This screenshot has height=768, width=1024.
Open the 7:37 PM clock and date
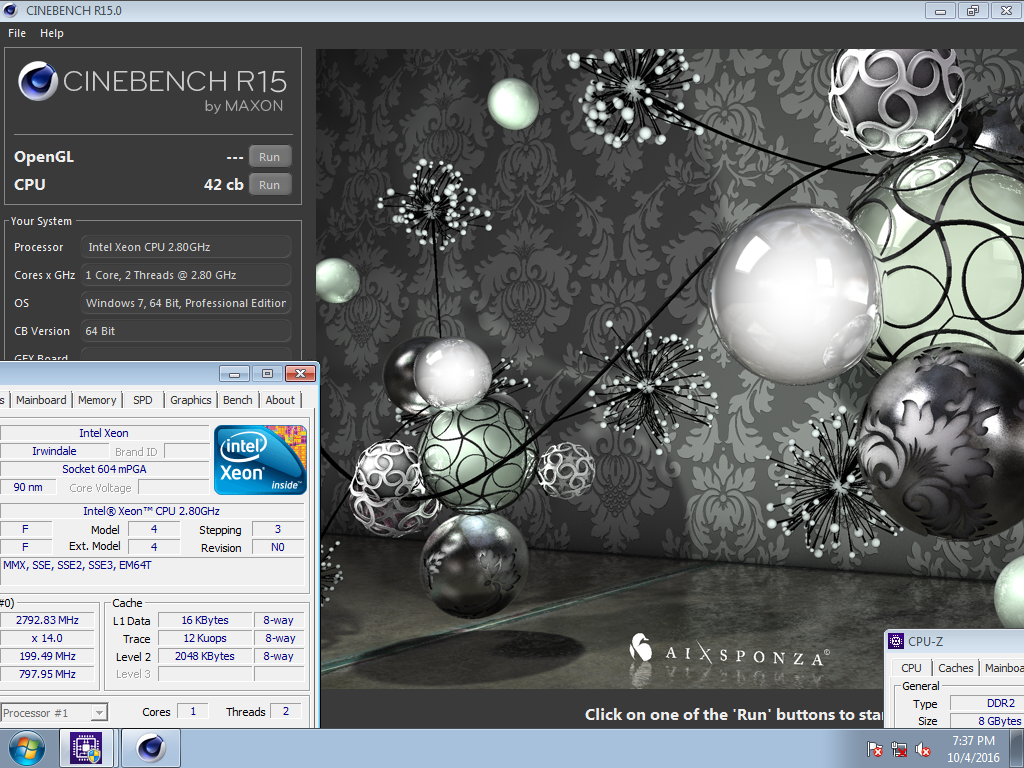coord(973,749)
